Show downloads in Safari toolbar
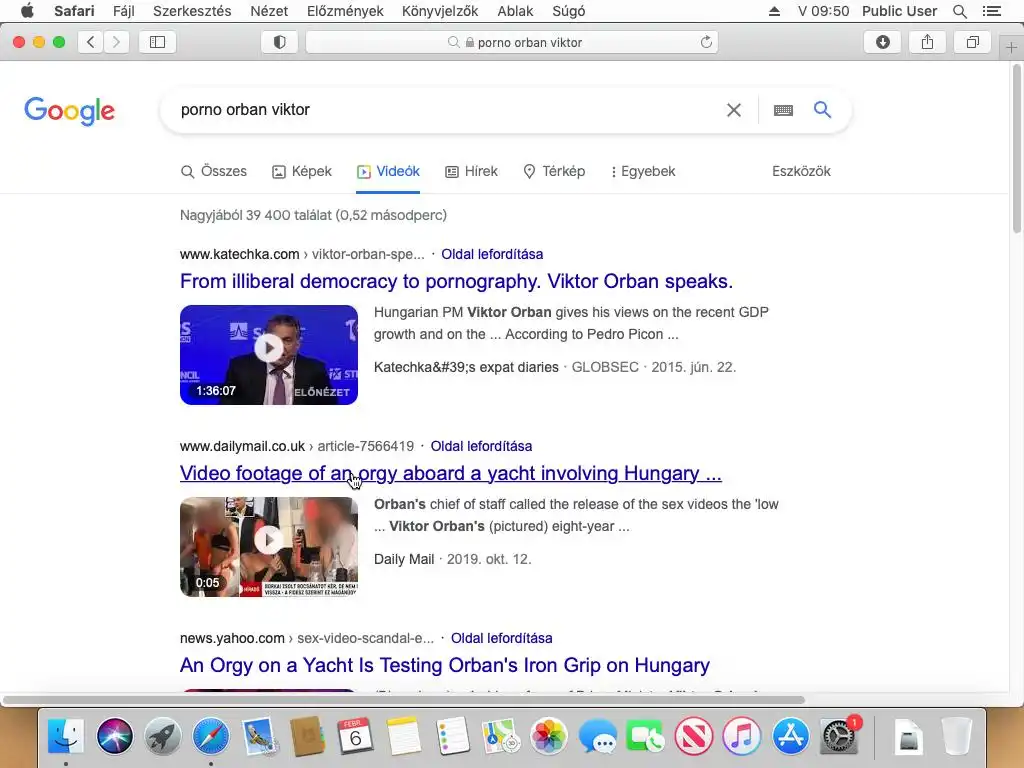 (x=882, y=42)
